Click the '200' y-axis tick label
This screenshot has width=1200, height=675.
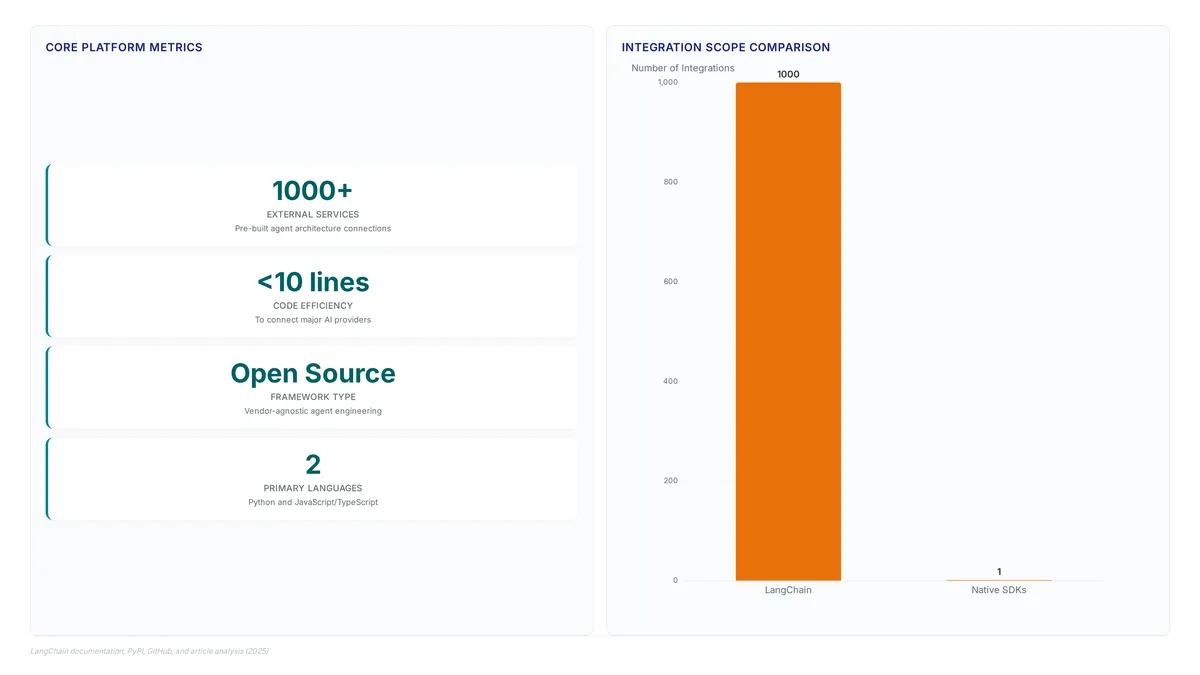[x=670, y=481]
